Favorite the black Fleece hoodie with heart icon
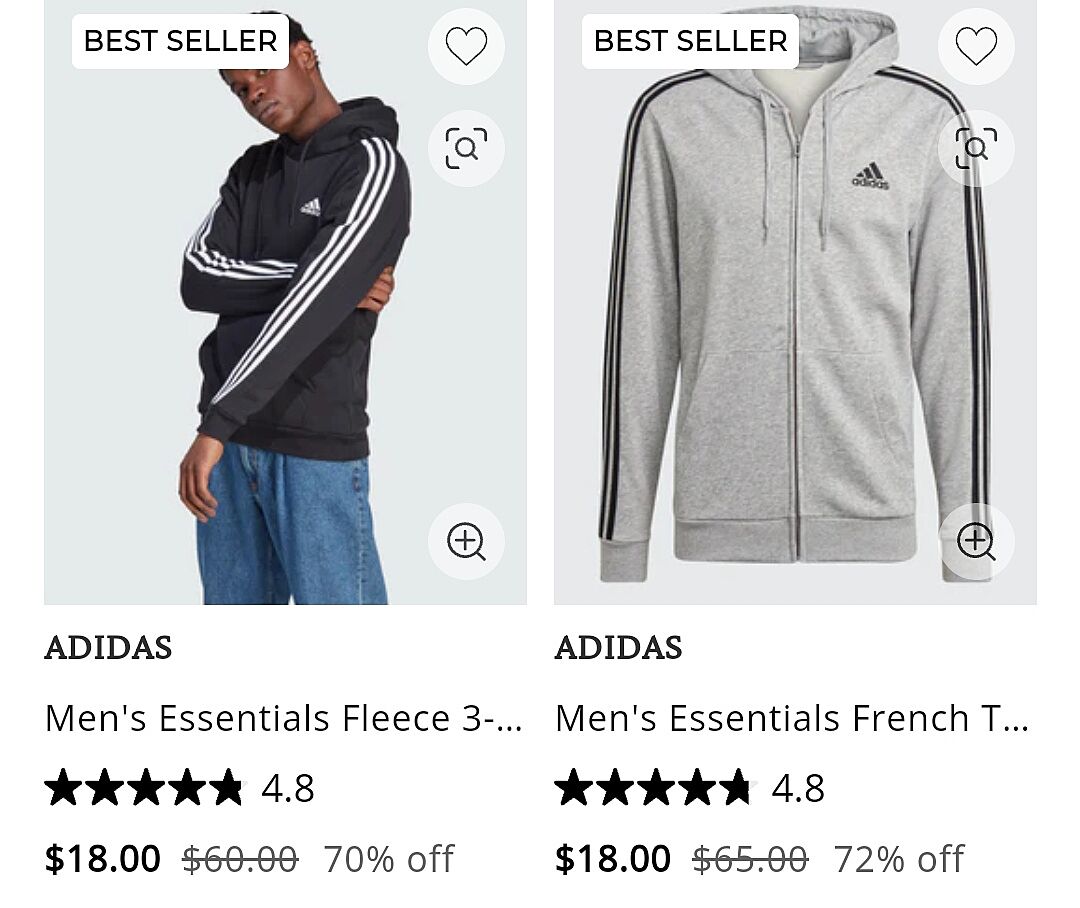Screen dimensions: 1080x908 pos(466,46)
